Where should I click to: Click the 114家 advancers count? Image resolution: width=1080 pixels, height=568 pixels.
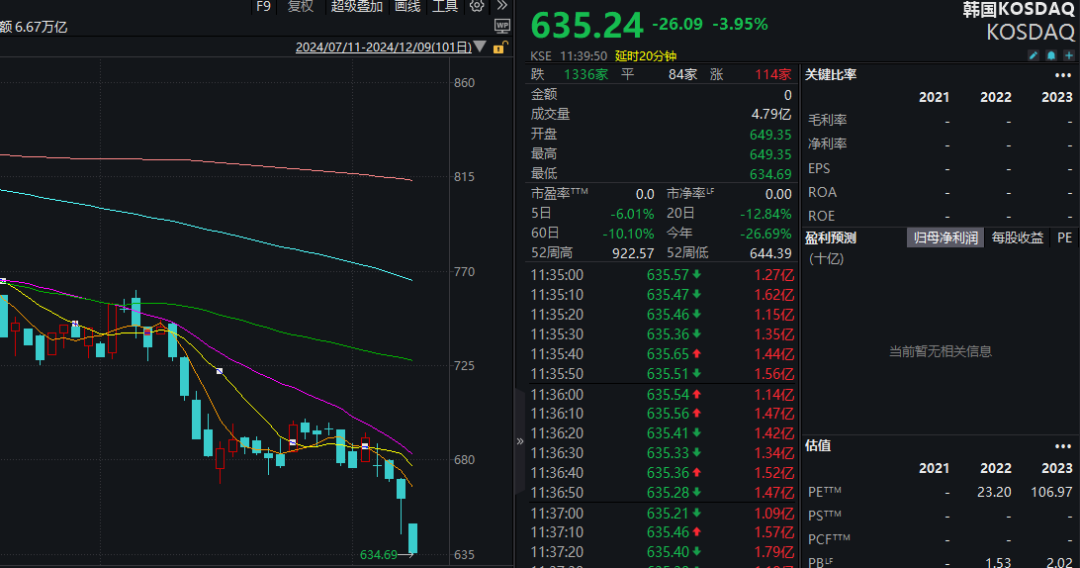[x=773, y=74]
